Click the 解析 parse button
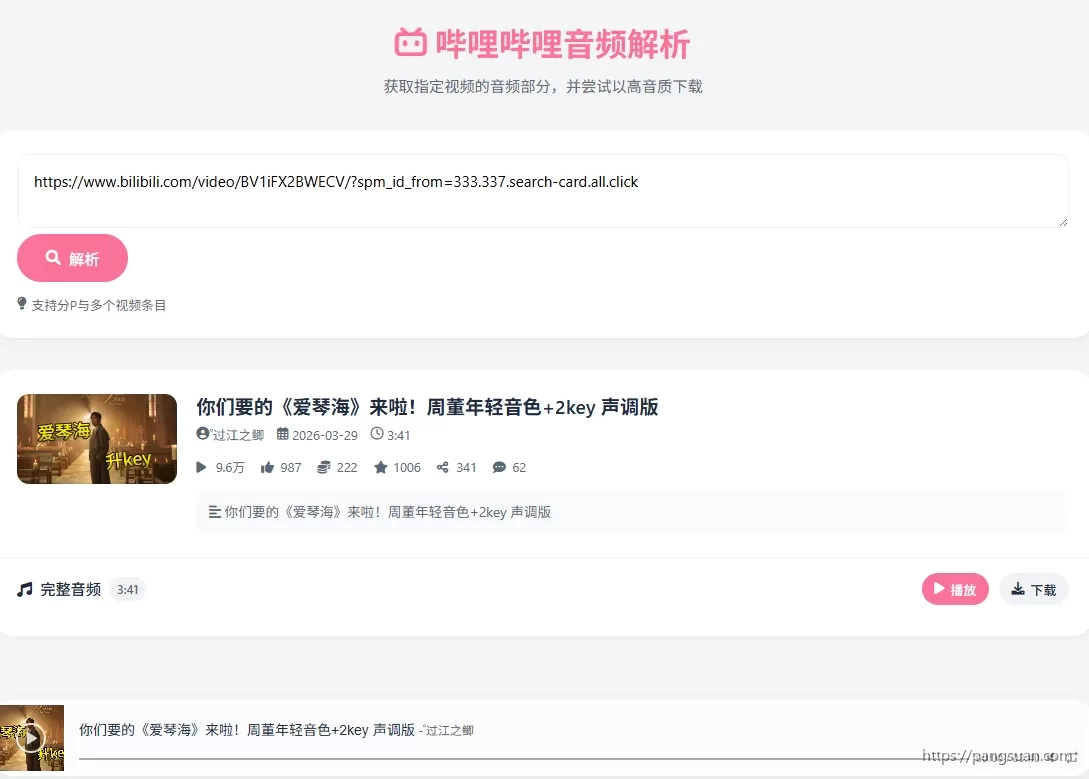Viewport: 1089px width, 779px height. (x=72, y=257)
